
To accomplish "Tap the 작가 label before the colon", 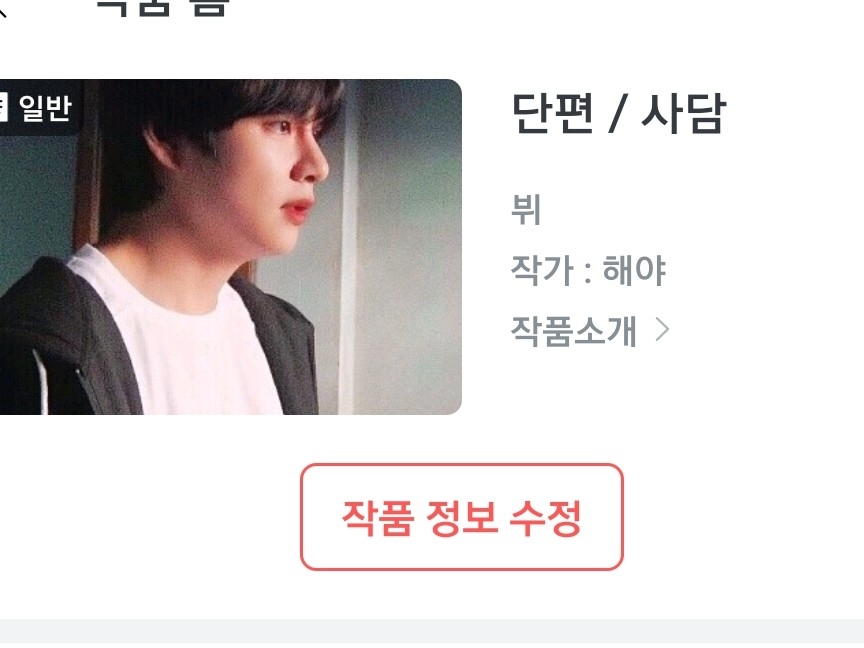I will [542, 270].
